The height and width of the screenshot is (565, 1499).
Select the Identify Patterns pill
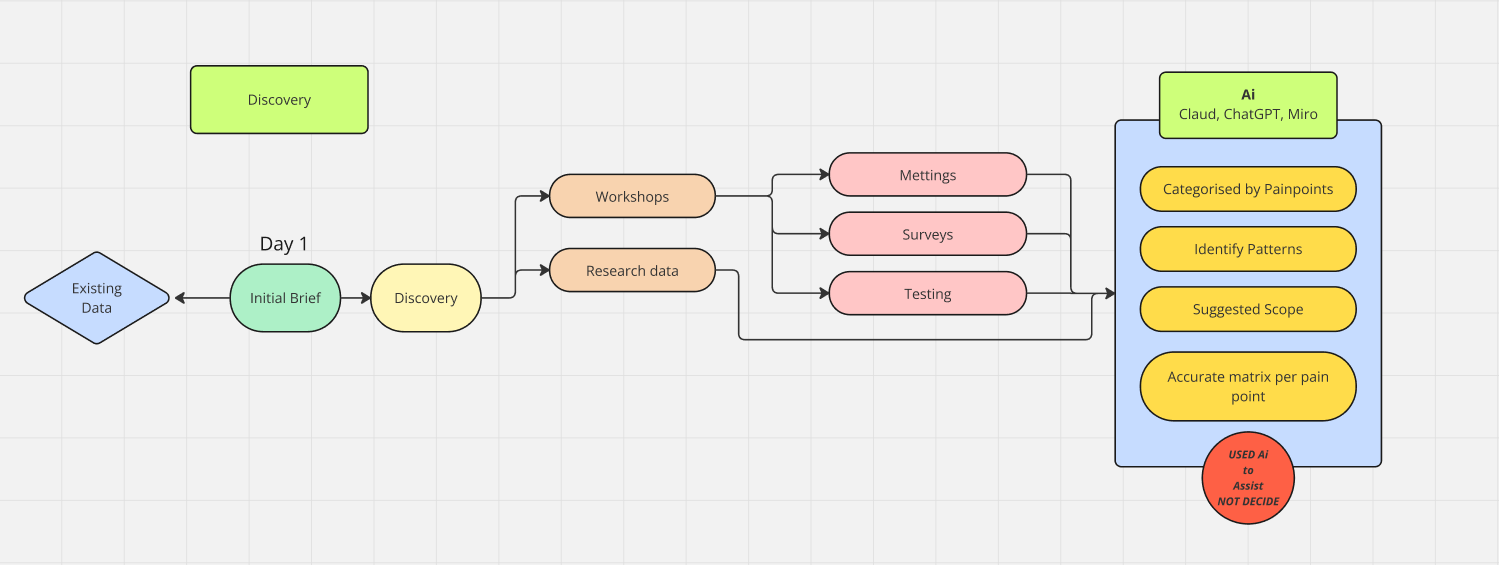(x=1248, y=249)
